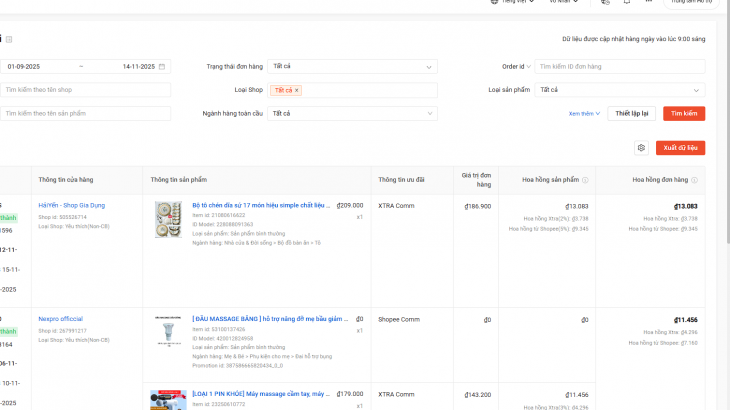The image size is (730, 410).
Task: Focus the Tìm kiếm ID đơn hàng field
Action: pyautogui.click(x=620, y=67)
